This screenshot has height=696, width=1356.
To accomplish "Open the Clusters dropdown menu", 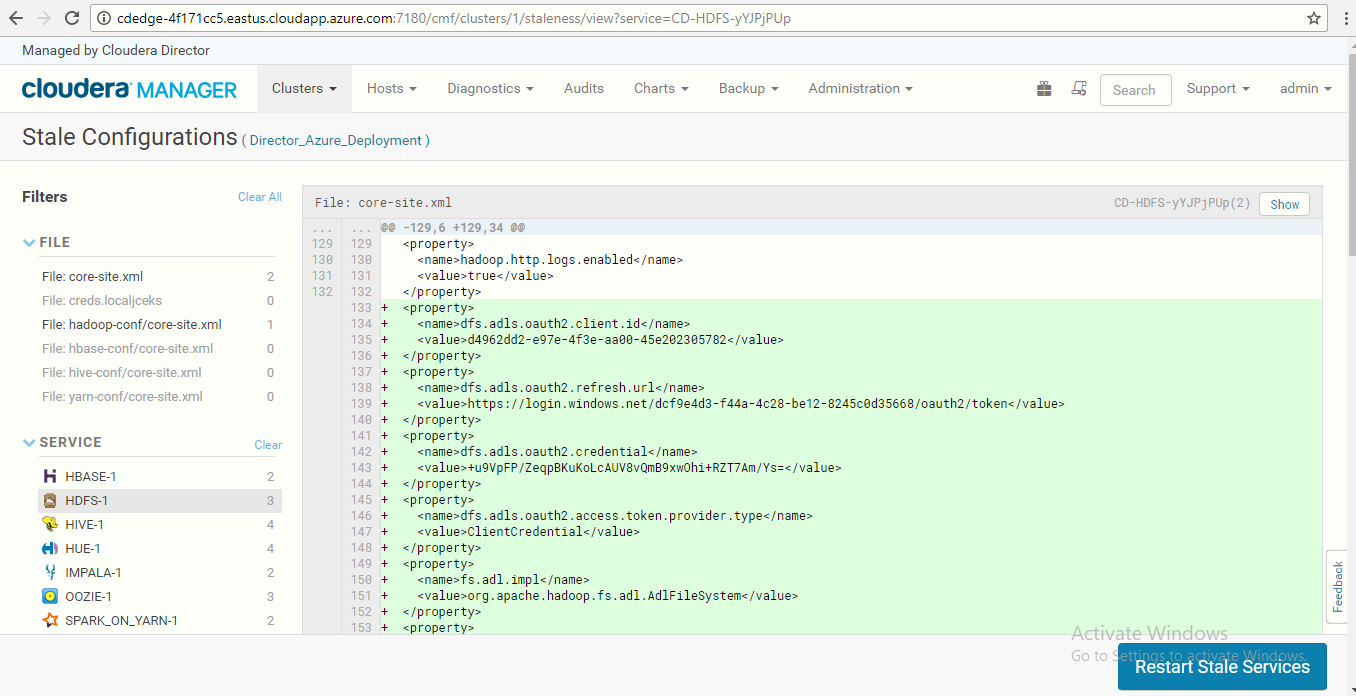I will pyautogui.click(x=304, y=89).
